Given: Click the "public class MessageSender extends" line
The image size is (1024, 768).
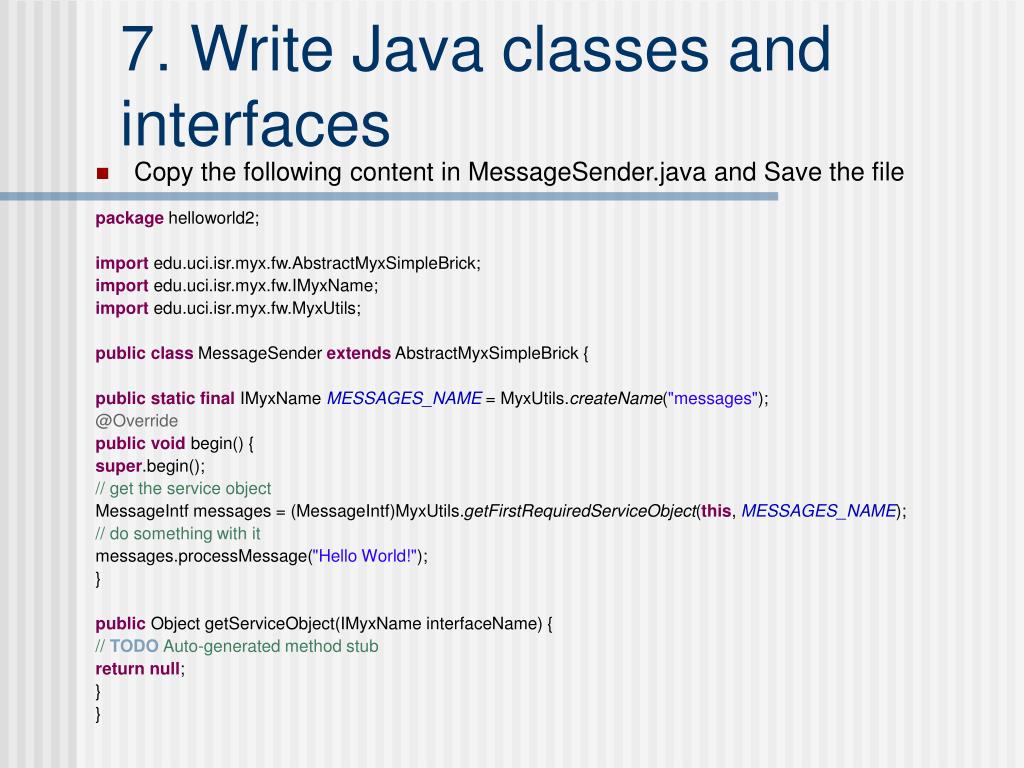Looking at the screenshot, I should [x=342, y=353].
